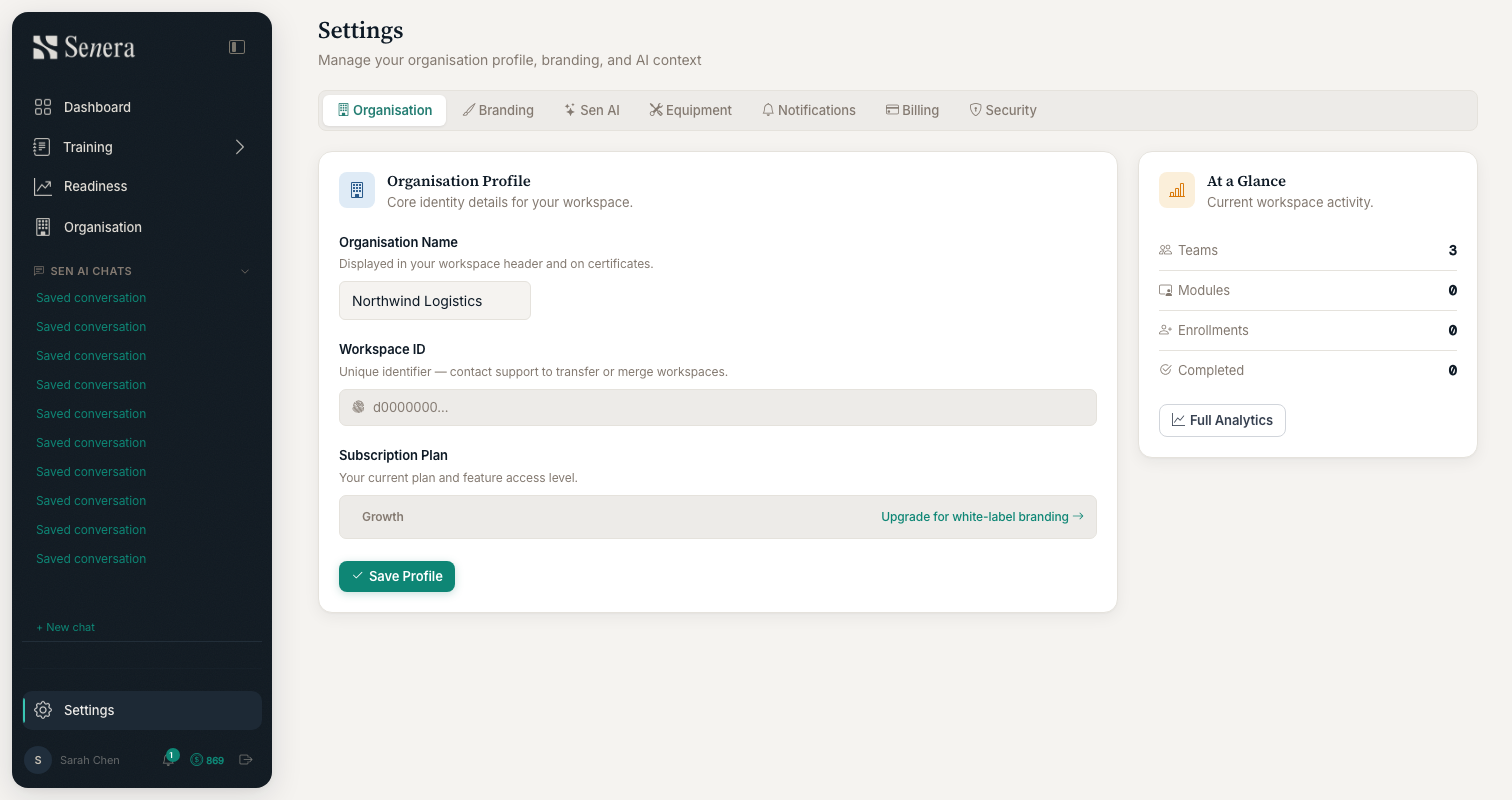Image resolution: width=1512 pixels, height=800 pixels.
Task: Click the Workspace ID label
Action: tap(382, 349)
